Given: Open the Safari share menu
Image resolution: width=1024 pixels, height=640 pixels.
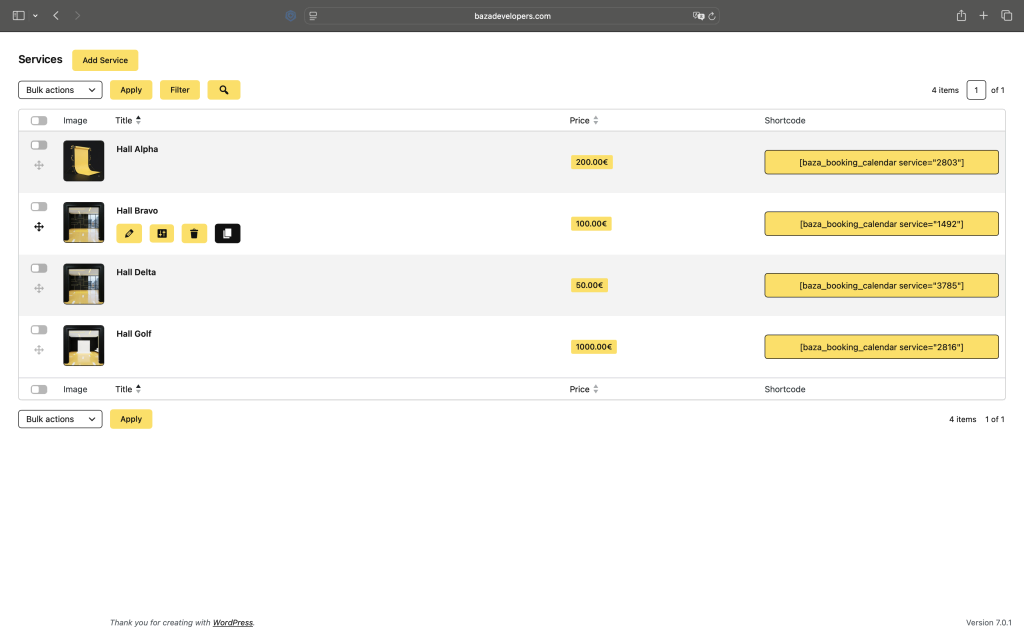Looking at the screenshot, I should (x=961, y=16).
